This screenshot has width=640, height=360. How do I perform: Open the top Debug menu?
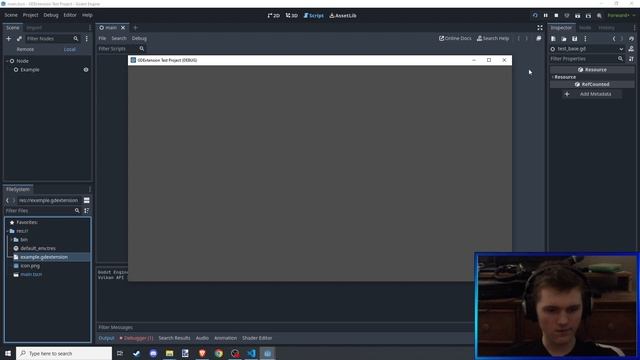(51, 15)
